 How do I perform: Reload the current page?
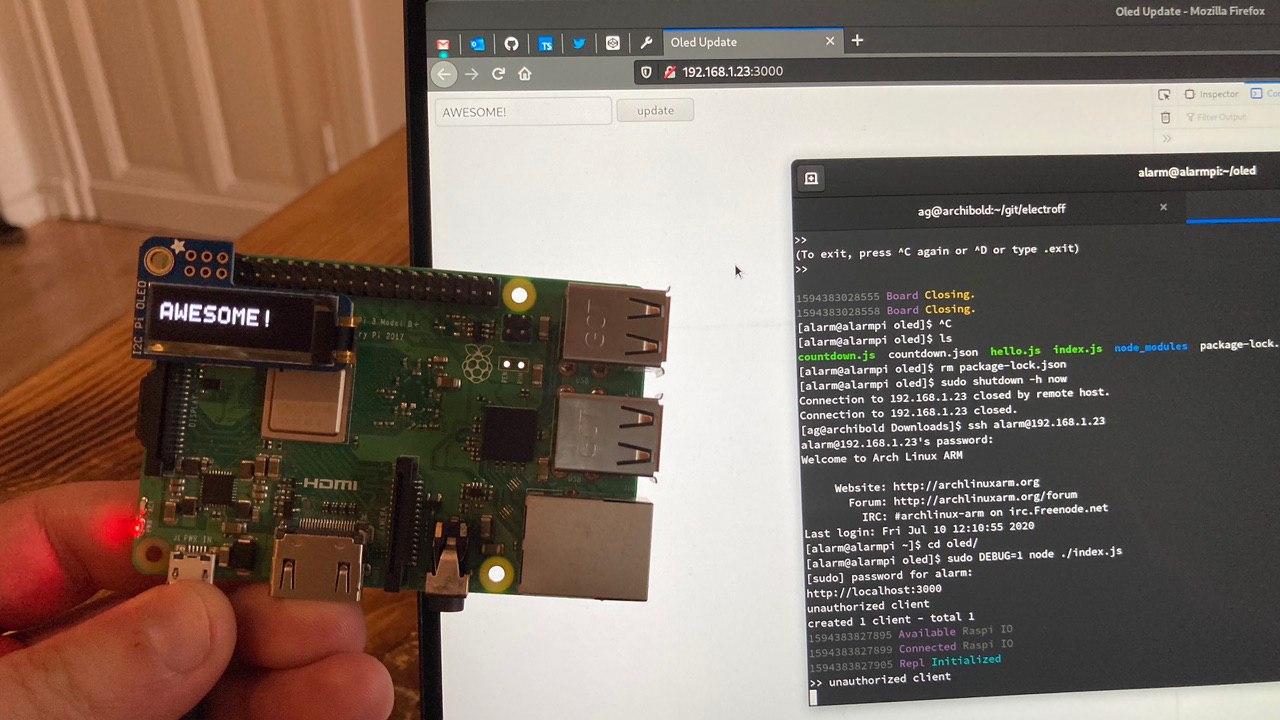coord(498,72)
